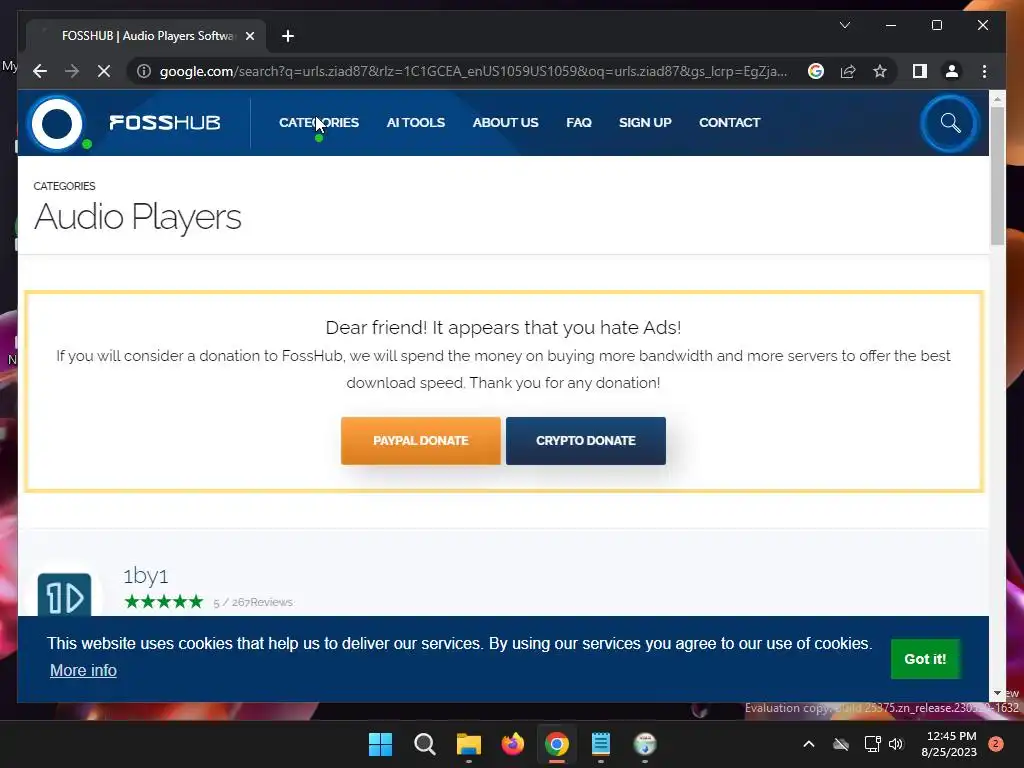Share this page via the share icon
This screenshot has height=768, width=1024.
848,71
